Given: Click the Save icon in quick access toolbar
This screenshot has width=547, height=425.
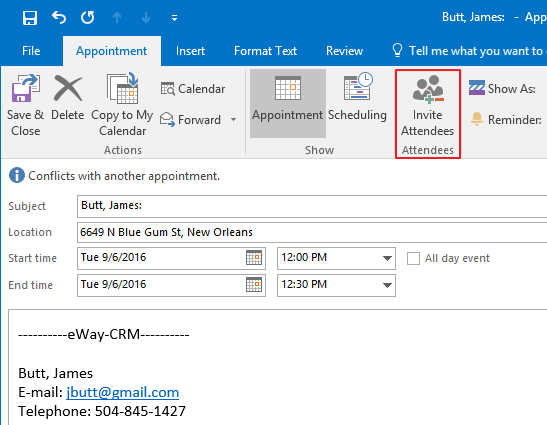Looking at the screenshot, I should point(30,17).
